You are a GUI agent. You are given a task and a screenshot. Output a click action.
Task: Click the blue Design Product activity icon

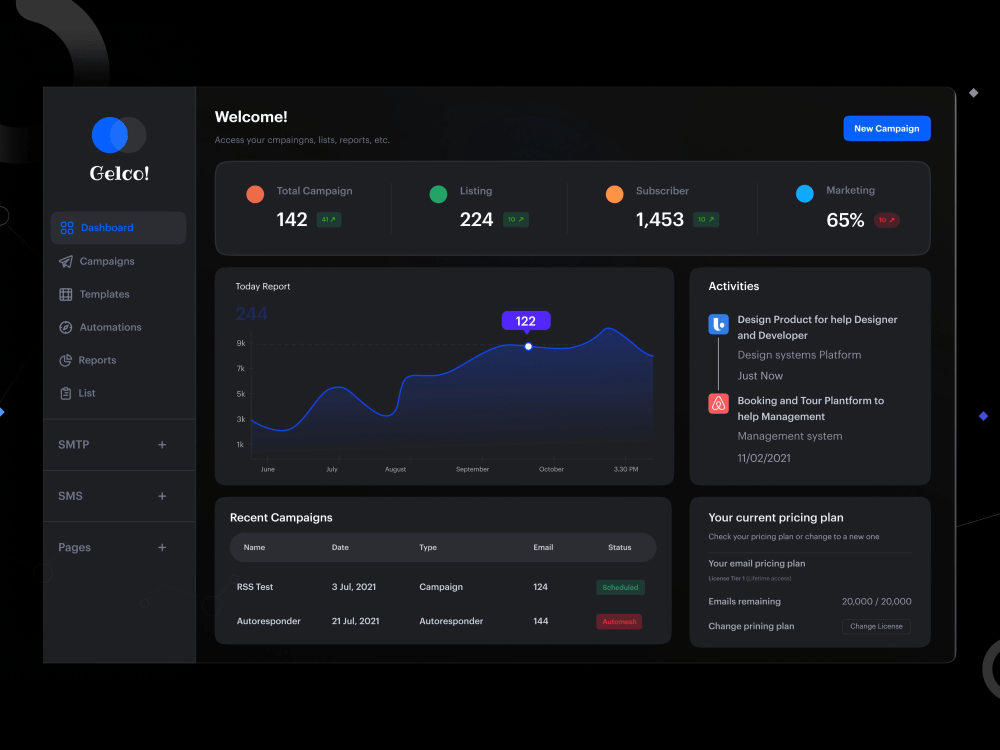click(719, 324)
